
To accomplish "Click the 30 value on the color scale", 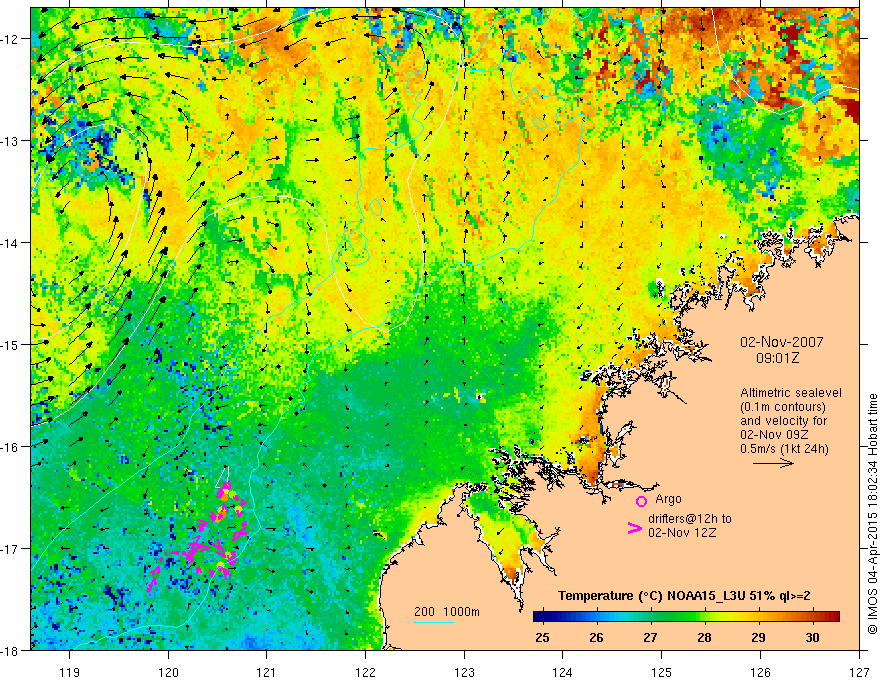I will [812, 637].
